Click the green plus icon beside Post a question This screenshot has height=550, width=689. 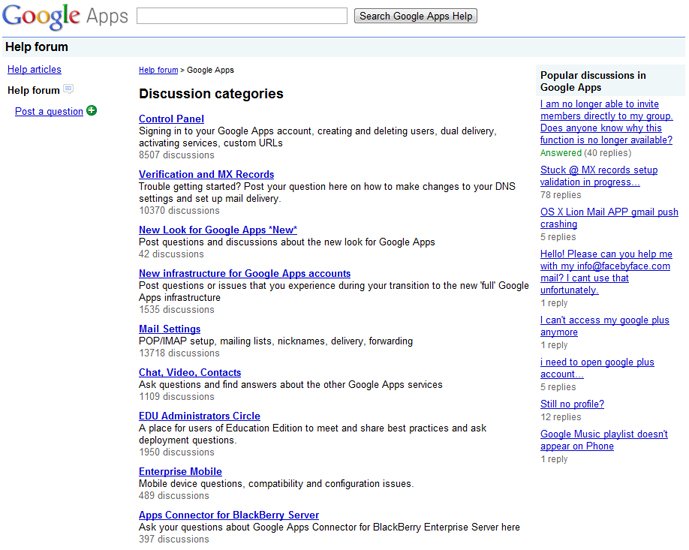91,111
